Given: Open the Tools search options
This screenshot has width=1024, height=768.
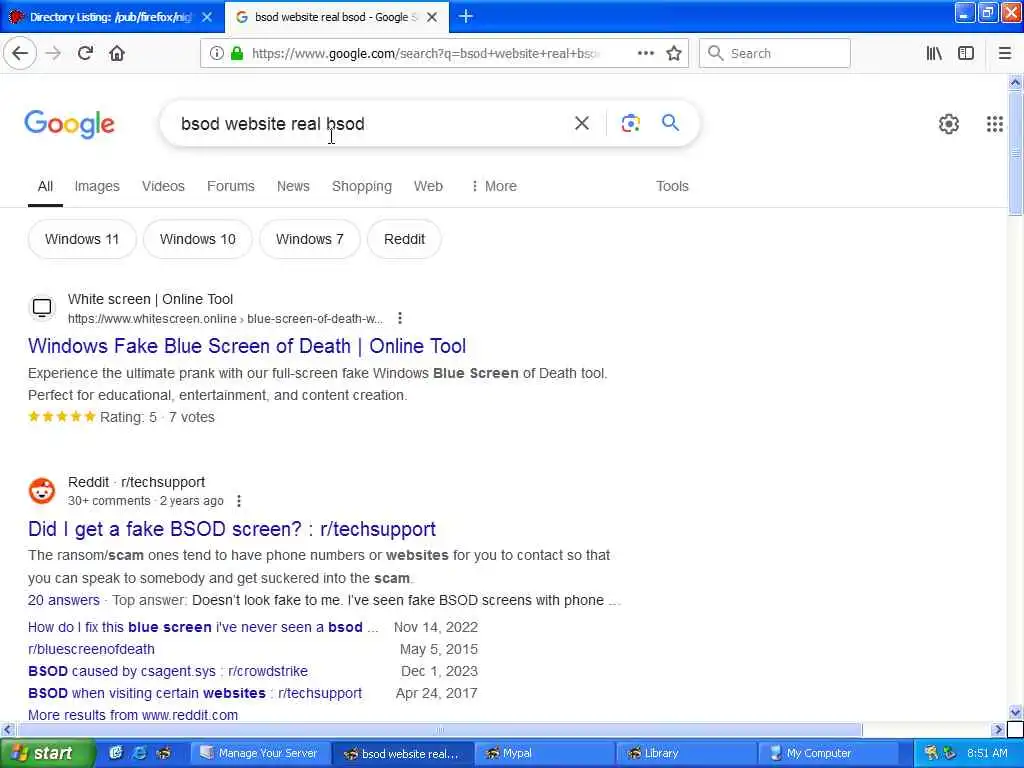Looking at the screenshot, I should tap(672, 186).
